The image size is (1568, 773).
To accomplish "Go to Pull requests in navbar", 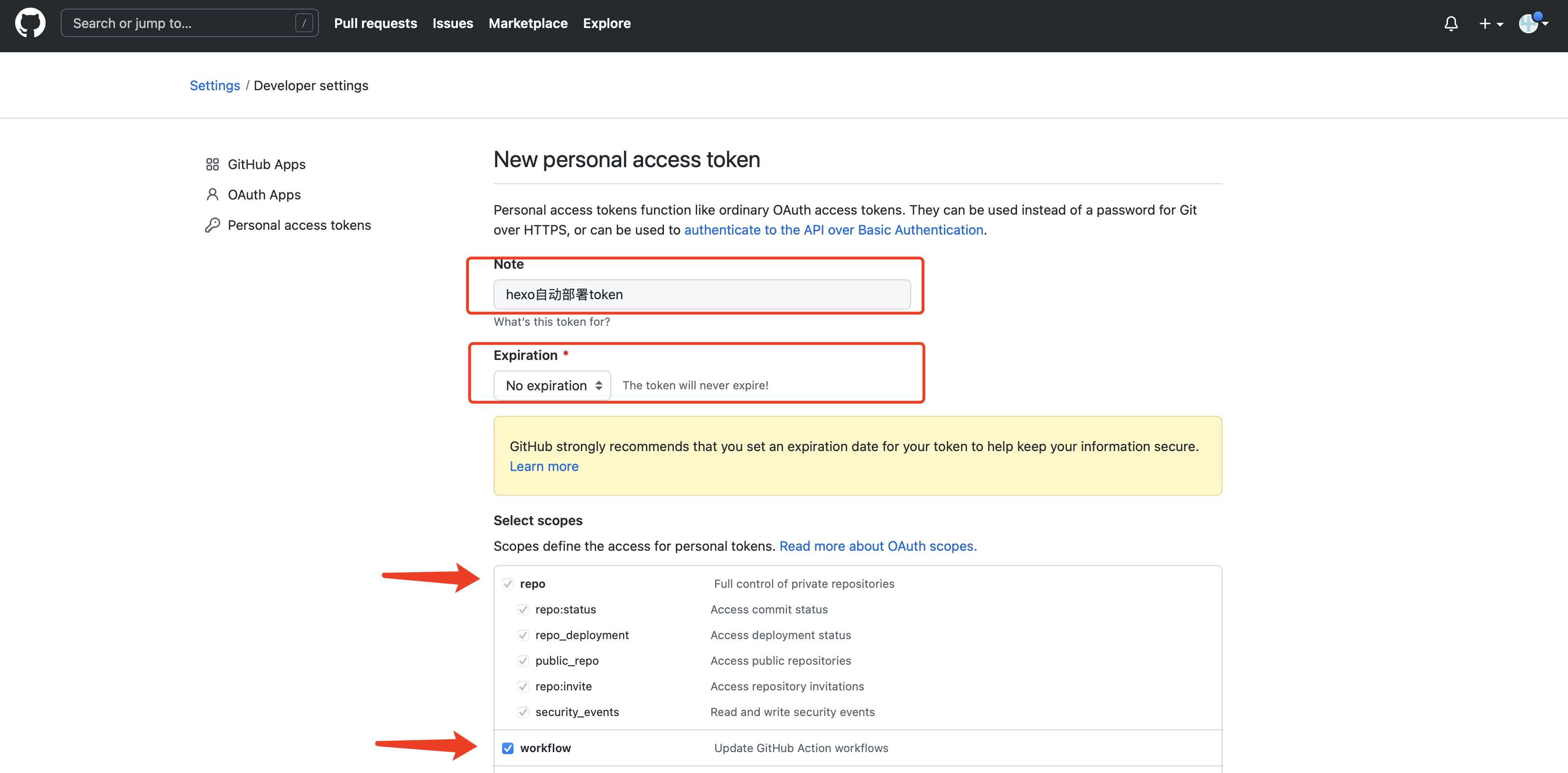I will pyautogui.click(x=375, y=23).
